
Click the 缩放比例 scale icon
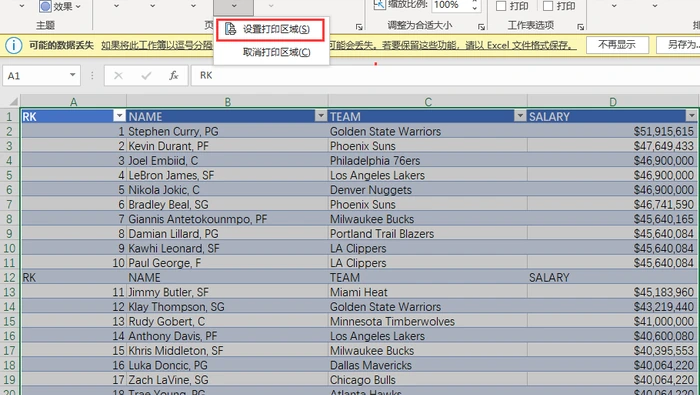coord(379,5)
